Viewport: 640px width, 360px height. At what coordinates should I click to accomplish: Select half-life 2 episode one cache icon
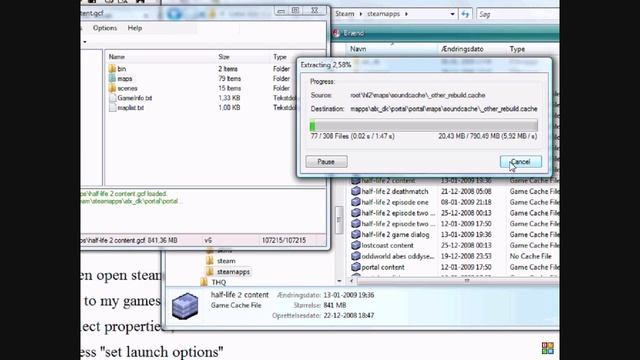click(x=356, y=202)
